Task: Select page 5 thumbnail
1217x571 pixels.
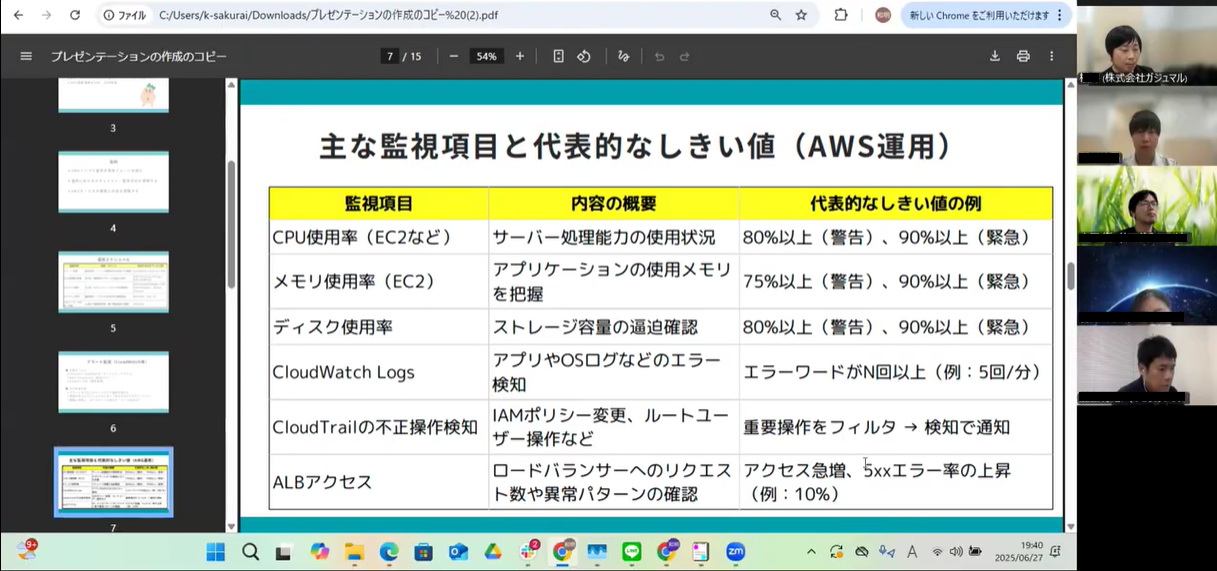Action: coord(113,281)
